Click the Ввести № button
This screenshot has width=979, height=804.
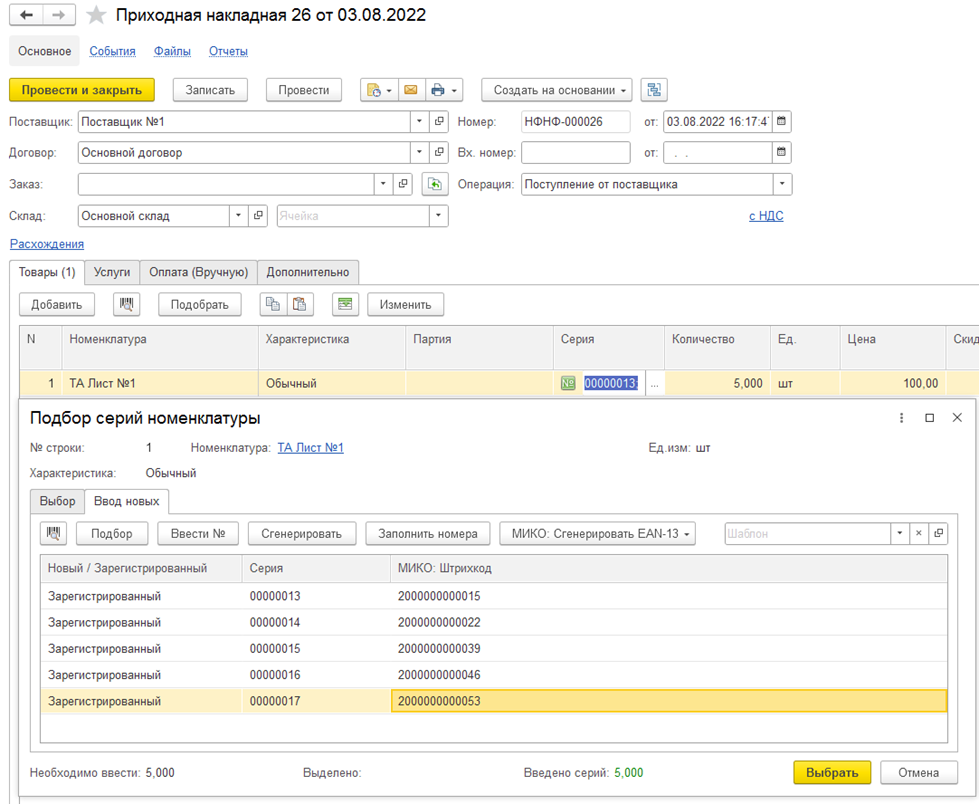coord(198,534)
